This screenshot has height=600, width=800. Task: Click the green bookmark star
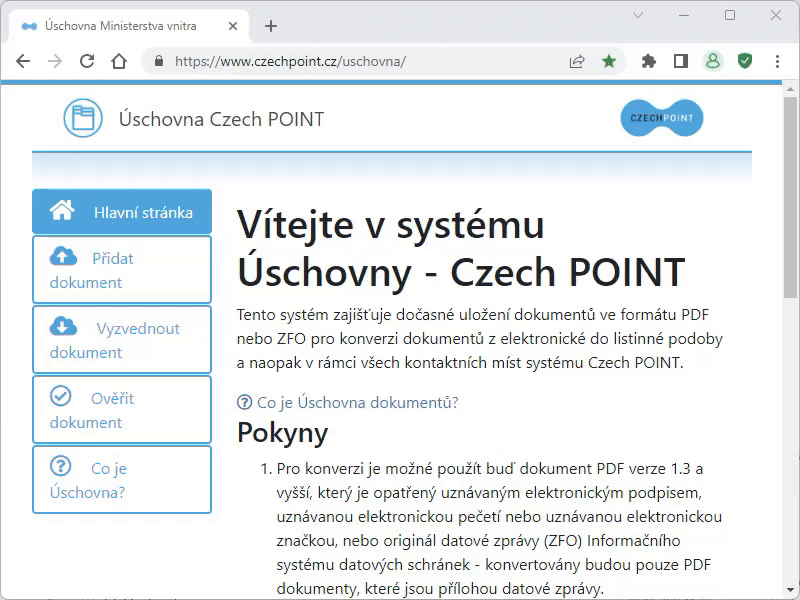pos(609,61)
